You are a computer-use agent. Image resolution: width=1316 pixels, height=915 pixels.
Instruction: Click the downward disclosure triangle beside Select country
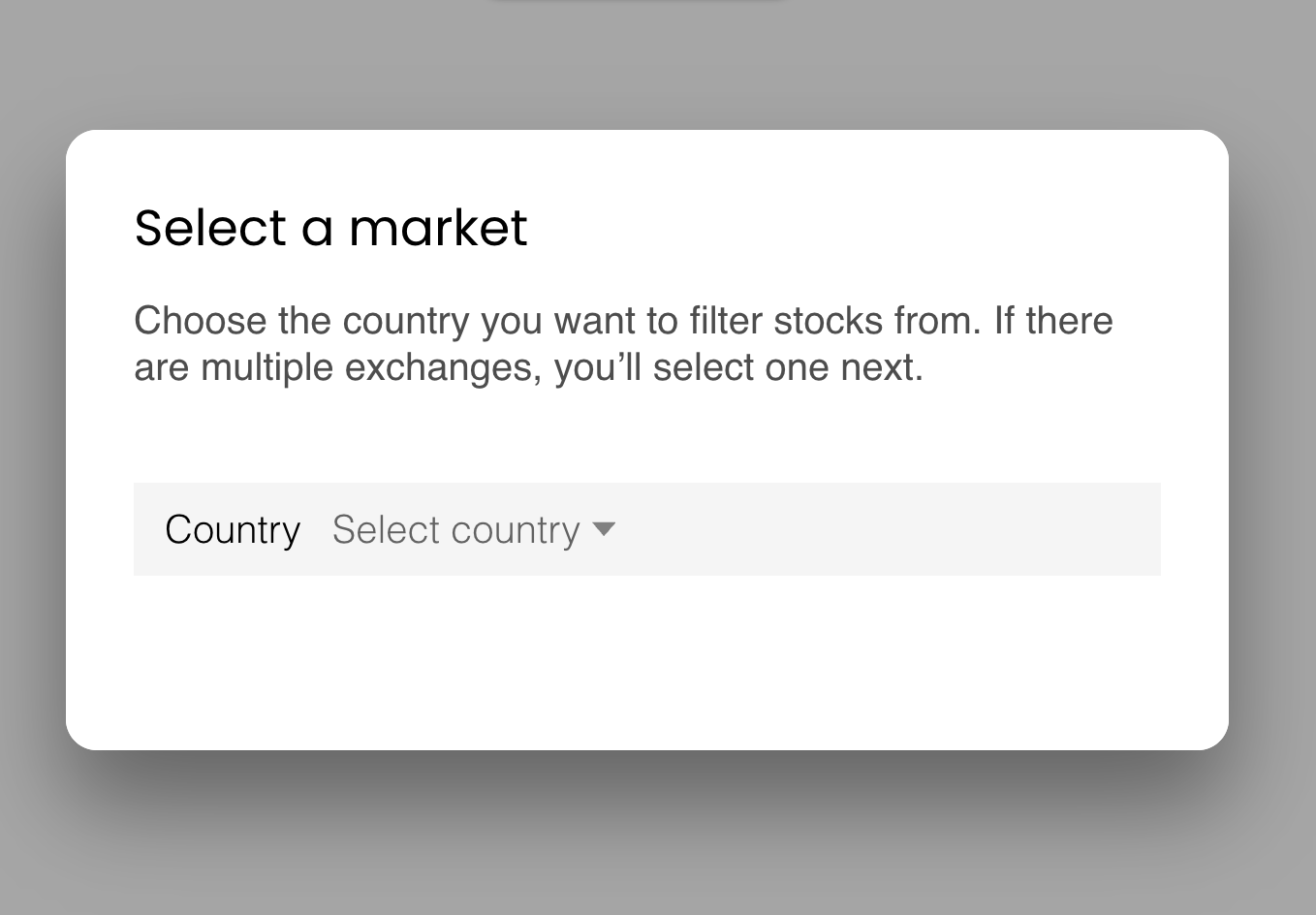(604, 529)
